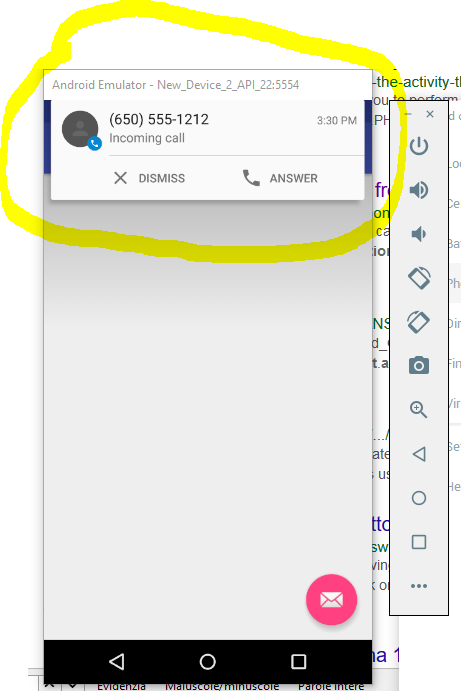Viewport: 461px width, 691px height.
Task: Lower volume with the volume down icon
Action: [419, 234]
